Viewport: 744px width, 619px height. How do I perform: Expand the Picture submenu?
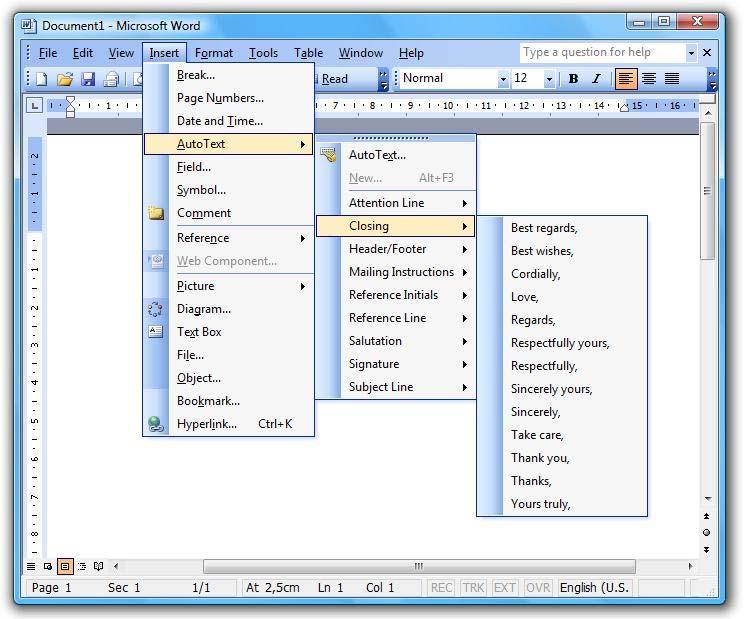coord(229,286)
